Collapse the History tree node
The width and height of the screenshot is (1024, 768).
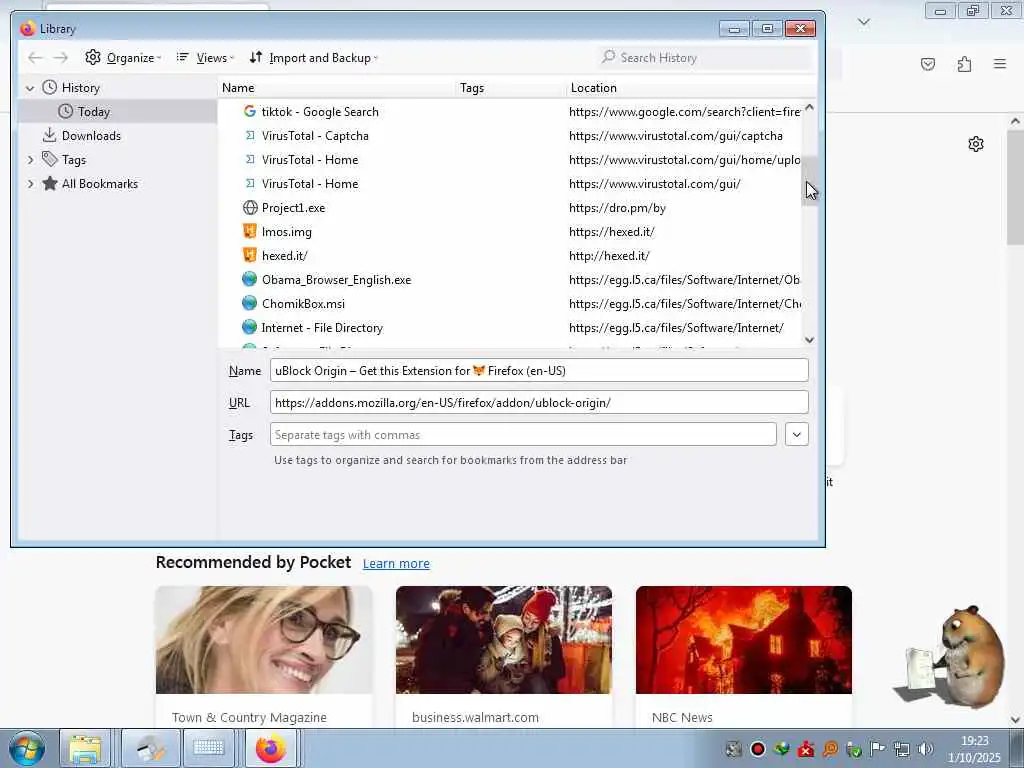tap(29, 88)
